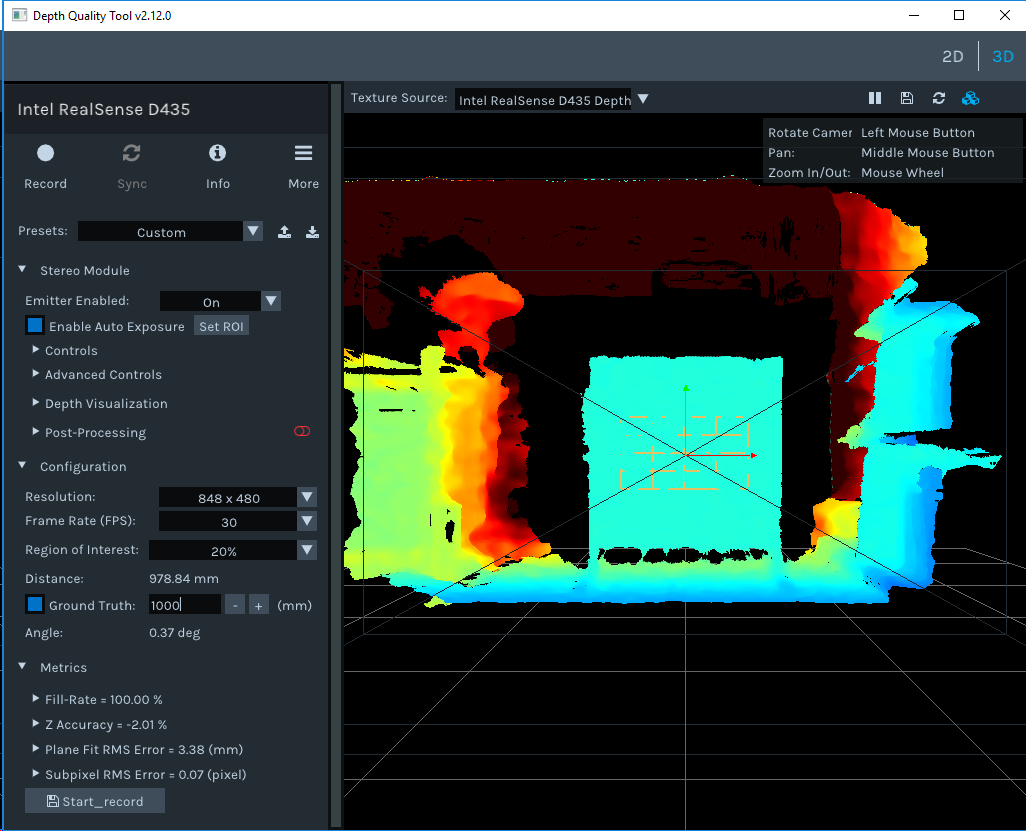This screenshot has height=831, width=1026.
Task: Expand the Z Accuracy metric
Action: pyautogui.click(x=36, y=724)
